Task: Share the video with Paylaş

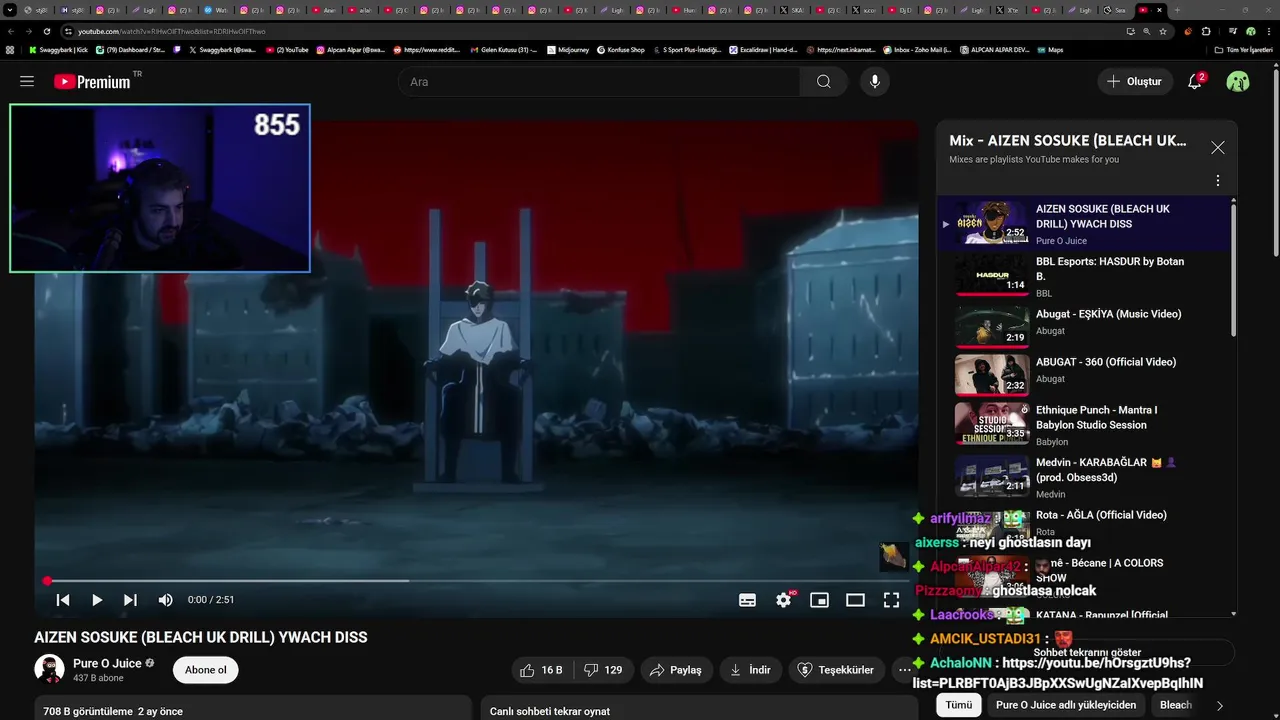Action: [x=676, y=670]
